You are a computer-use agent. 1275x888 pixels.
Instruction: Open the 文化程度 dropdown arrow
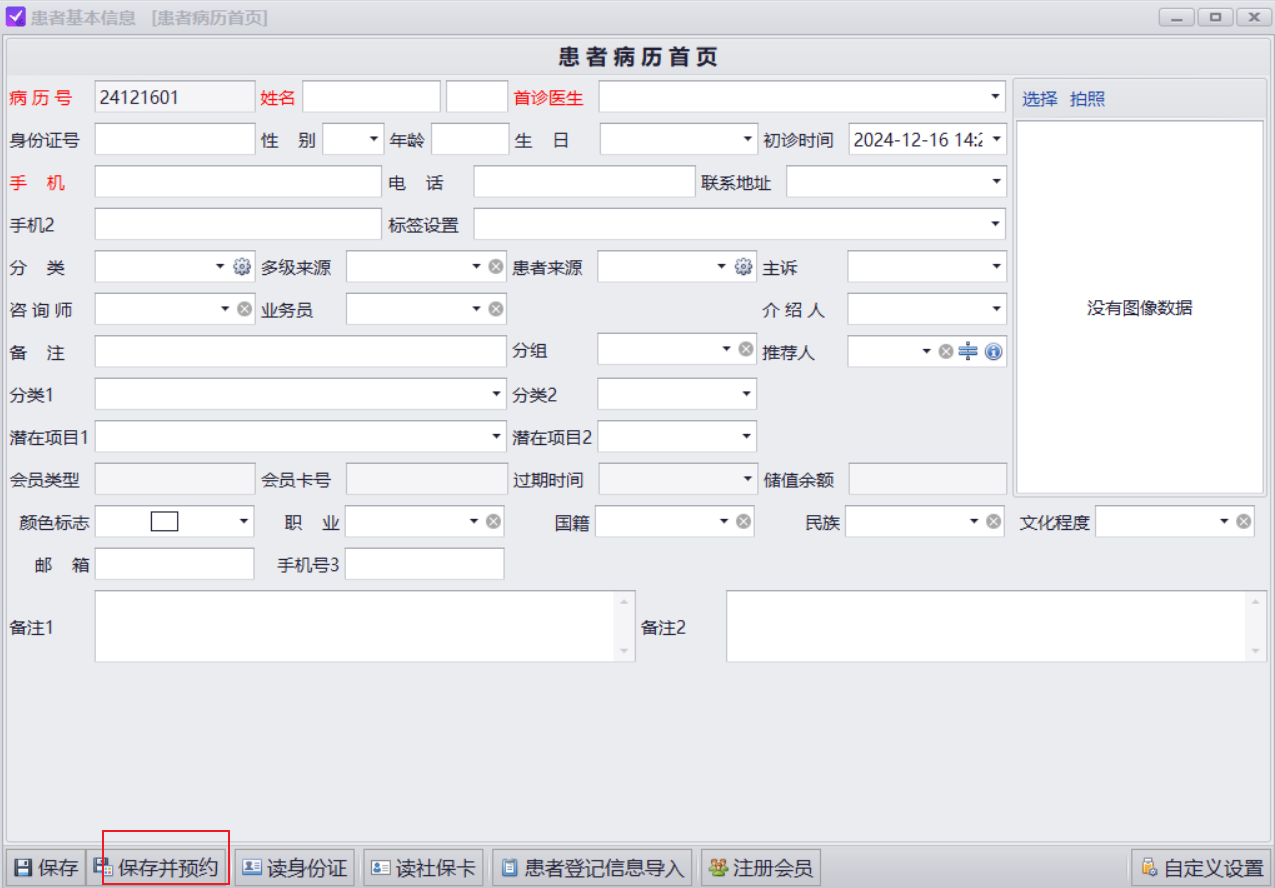tap(1223, 521)
